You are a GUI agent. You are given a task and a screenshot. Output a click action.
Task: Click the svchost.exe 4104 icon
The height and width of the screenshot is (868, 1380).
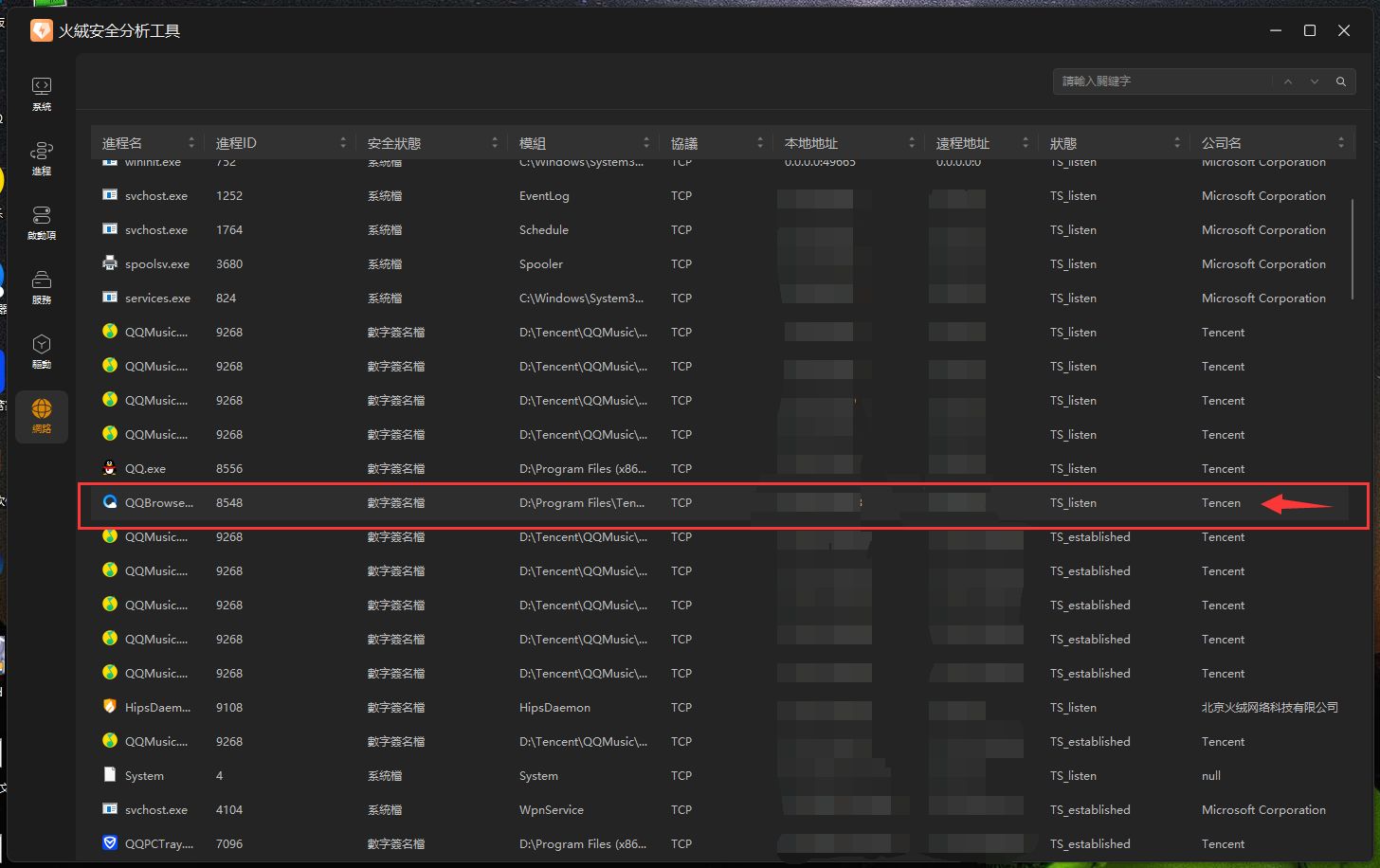(110, 809)
